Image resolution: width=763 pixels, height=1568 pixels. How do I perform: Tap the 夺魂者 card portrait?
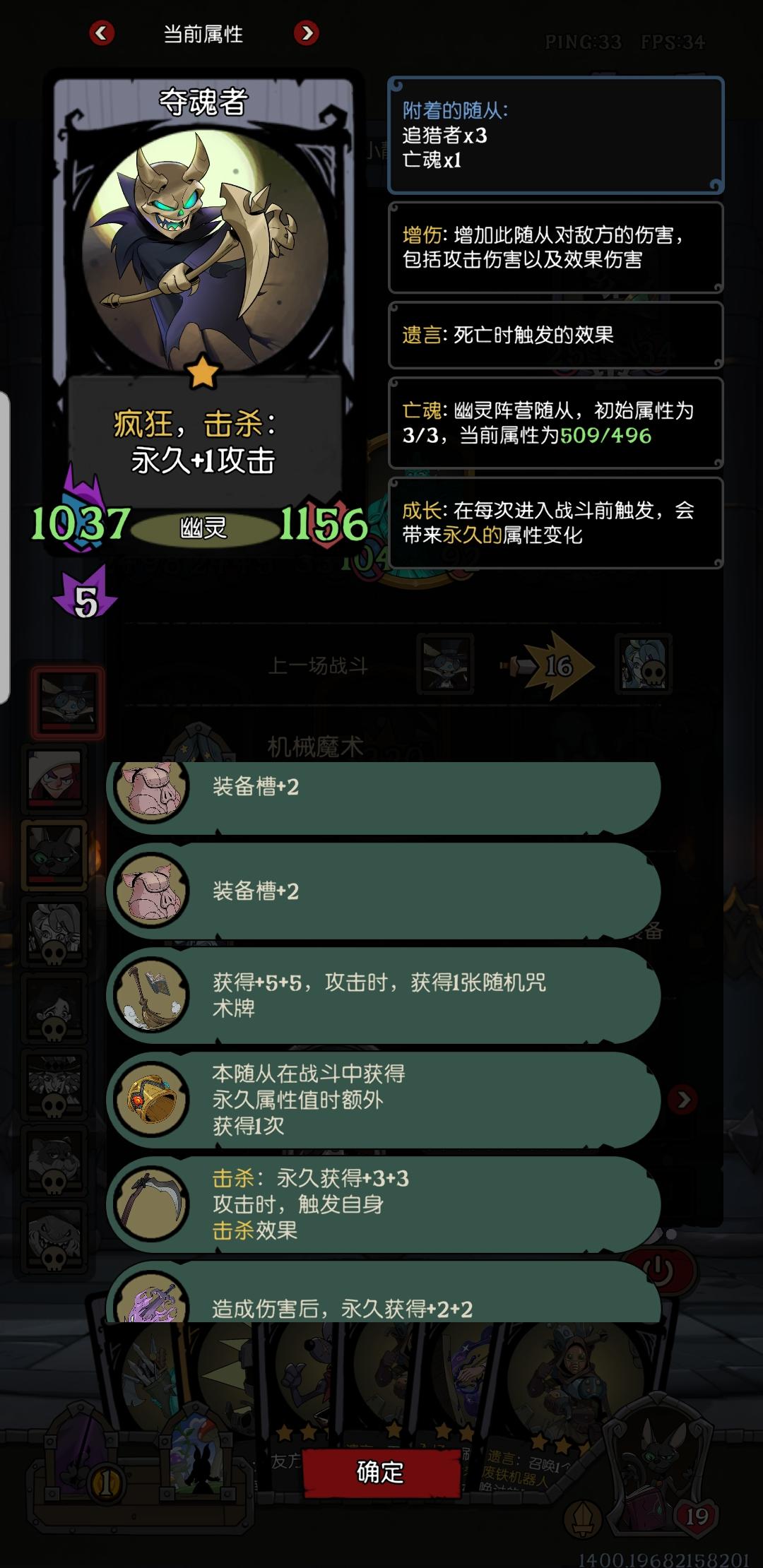point(203,251)
